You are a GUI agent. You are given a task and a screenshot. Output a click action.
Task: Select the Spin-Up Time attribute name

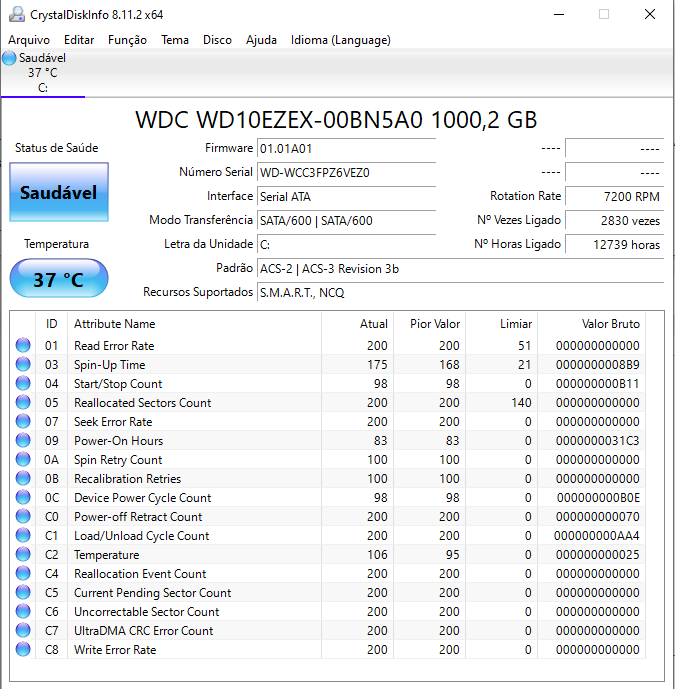click(x=109, y=365)
